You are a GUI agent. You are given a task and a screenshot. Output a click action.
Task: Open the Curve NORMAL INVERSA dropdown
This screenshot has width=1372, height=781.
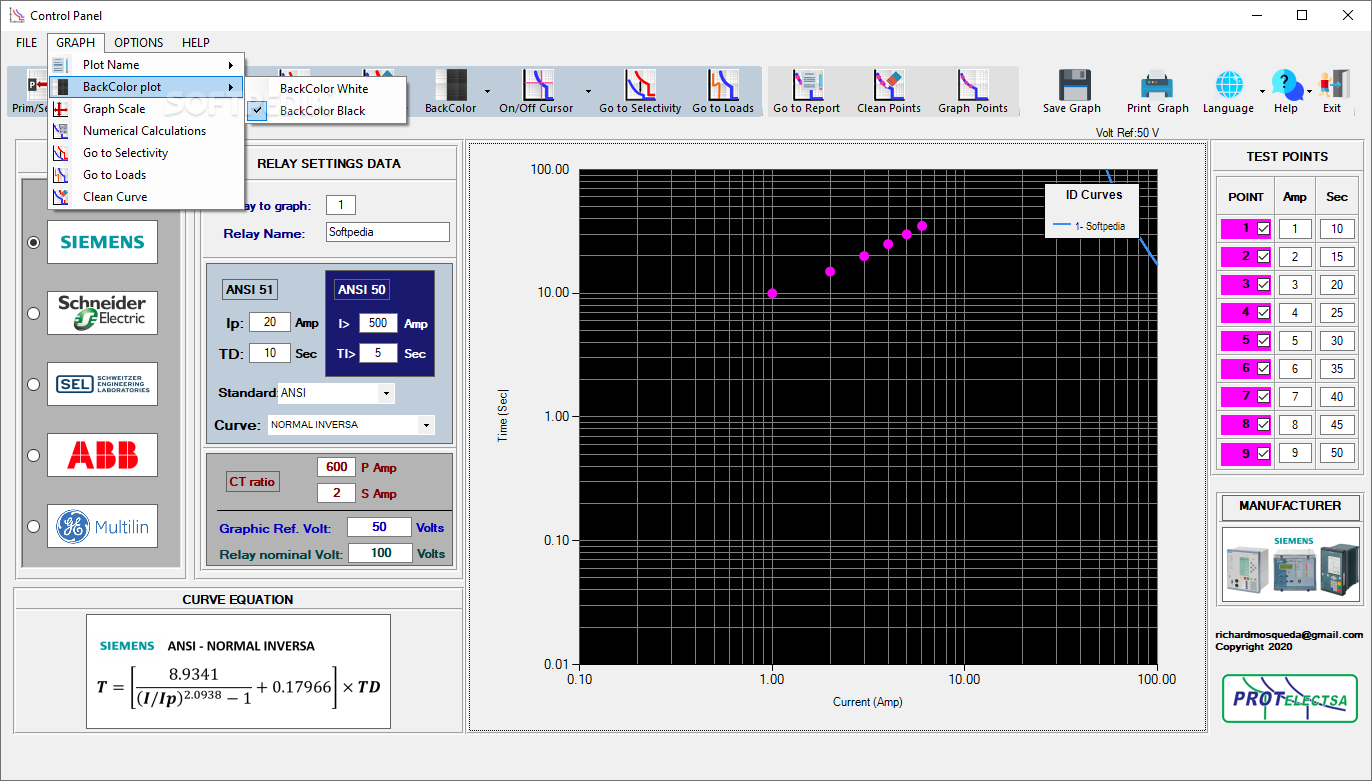(x=427, y=425)
